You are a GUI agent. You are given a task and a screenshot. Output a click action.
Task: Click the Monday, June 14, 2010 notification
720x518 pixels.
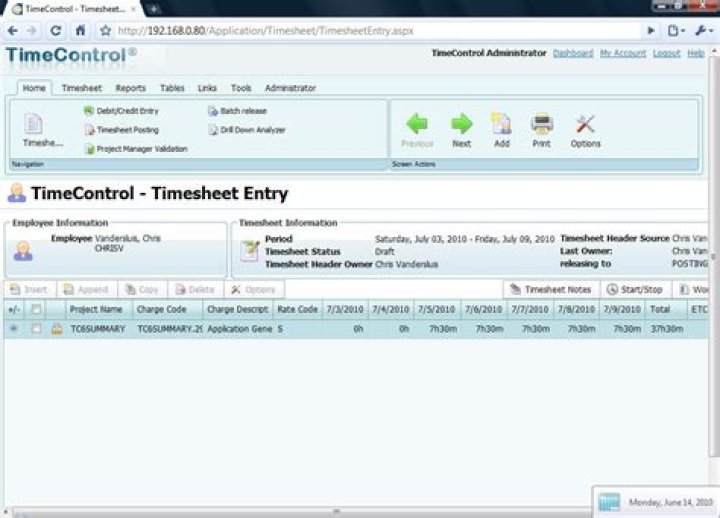click(x=656, y=502)
